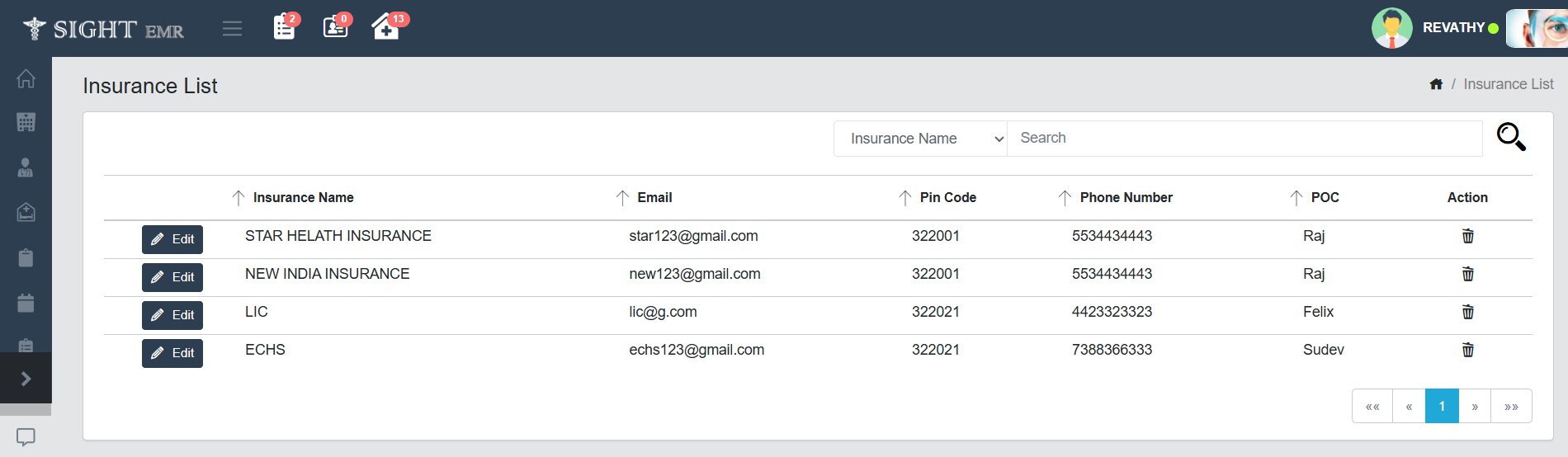The height and width of the screenshot is (457, 1568).
Task: Open the building icon in sidebar
Action: pyautogui.click(x=26, y=122)
